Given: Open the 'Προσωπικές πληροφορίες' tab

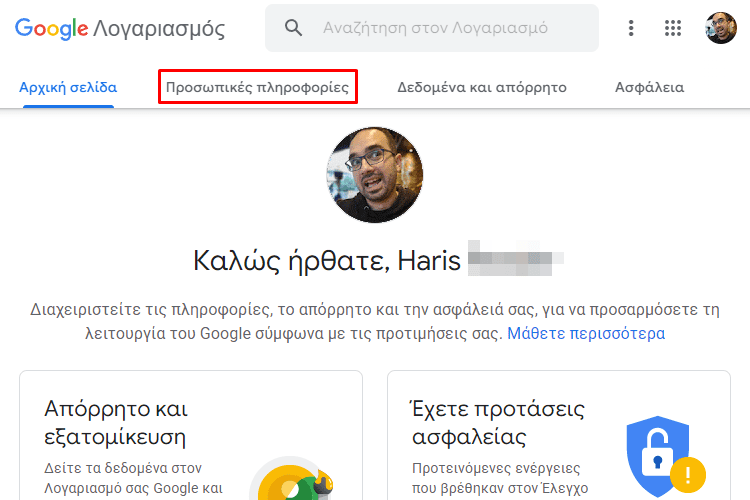Looking at the screenshot, I should click(x=257, y=88).
